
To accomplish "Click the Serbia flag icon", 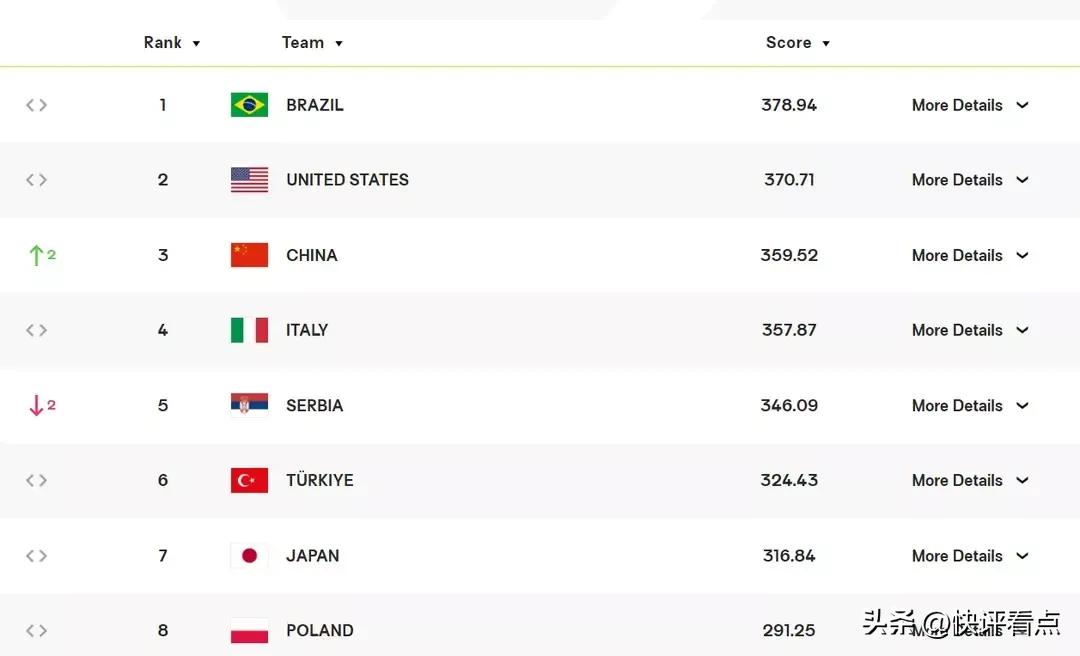I will (249, 405).
